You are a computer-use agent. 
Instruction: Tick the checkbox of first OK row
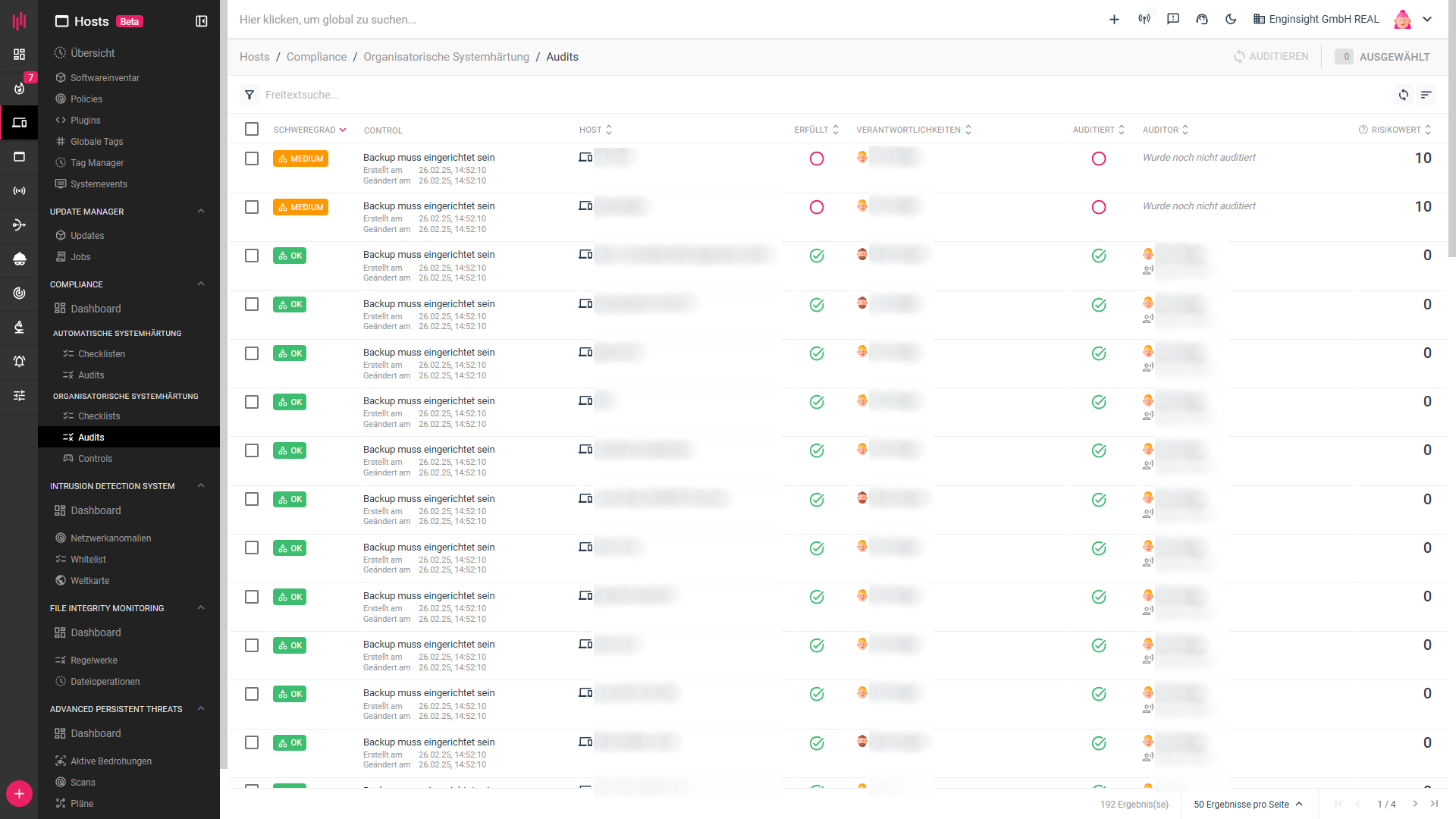(x=252, y=256)
